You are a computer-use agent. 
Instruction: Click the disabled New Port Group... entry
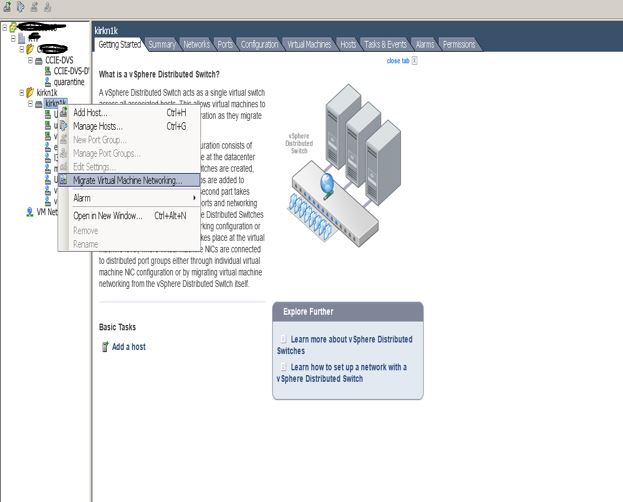tap(129, 140)
